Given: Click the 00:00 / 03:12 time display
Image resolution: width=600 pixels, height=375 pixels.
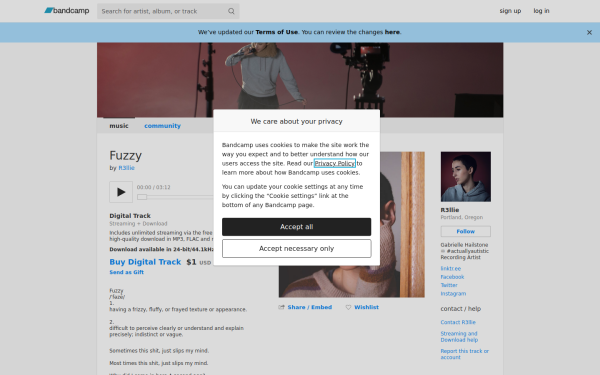Looking at the screenshot, I should click(x=154, y=188).
